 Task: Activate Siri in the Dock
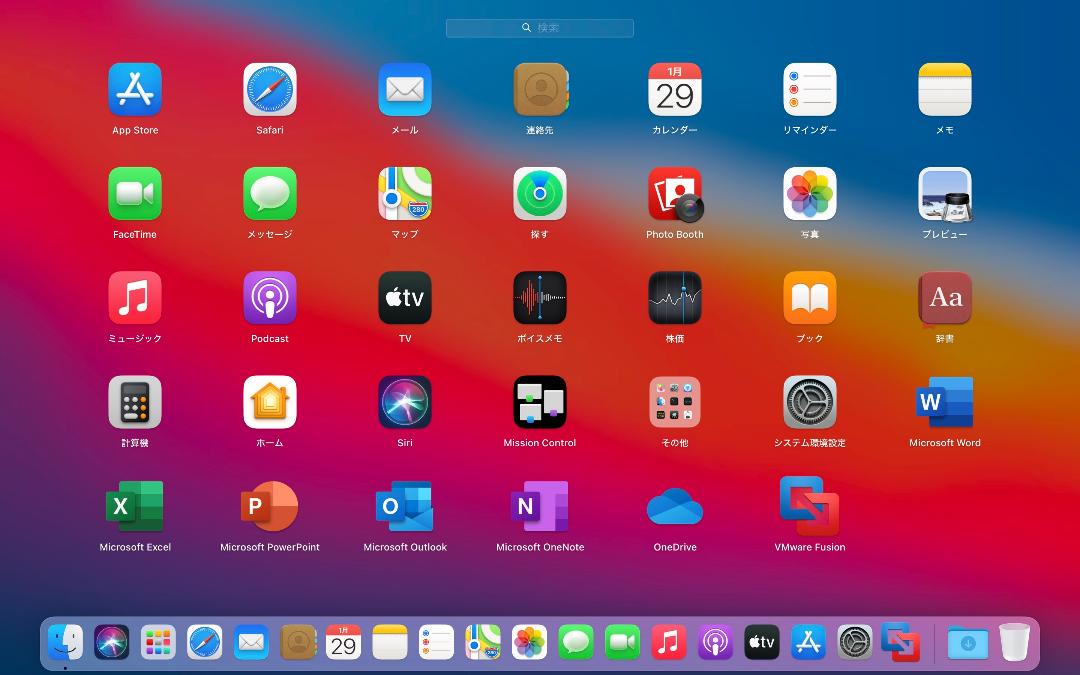112,643
